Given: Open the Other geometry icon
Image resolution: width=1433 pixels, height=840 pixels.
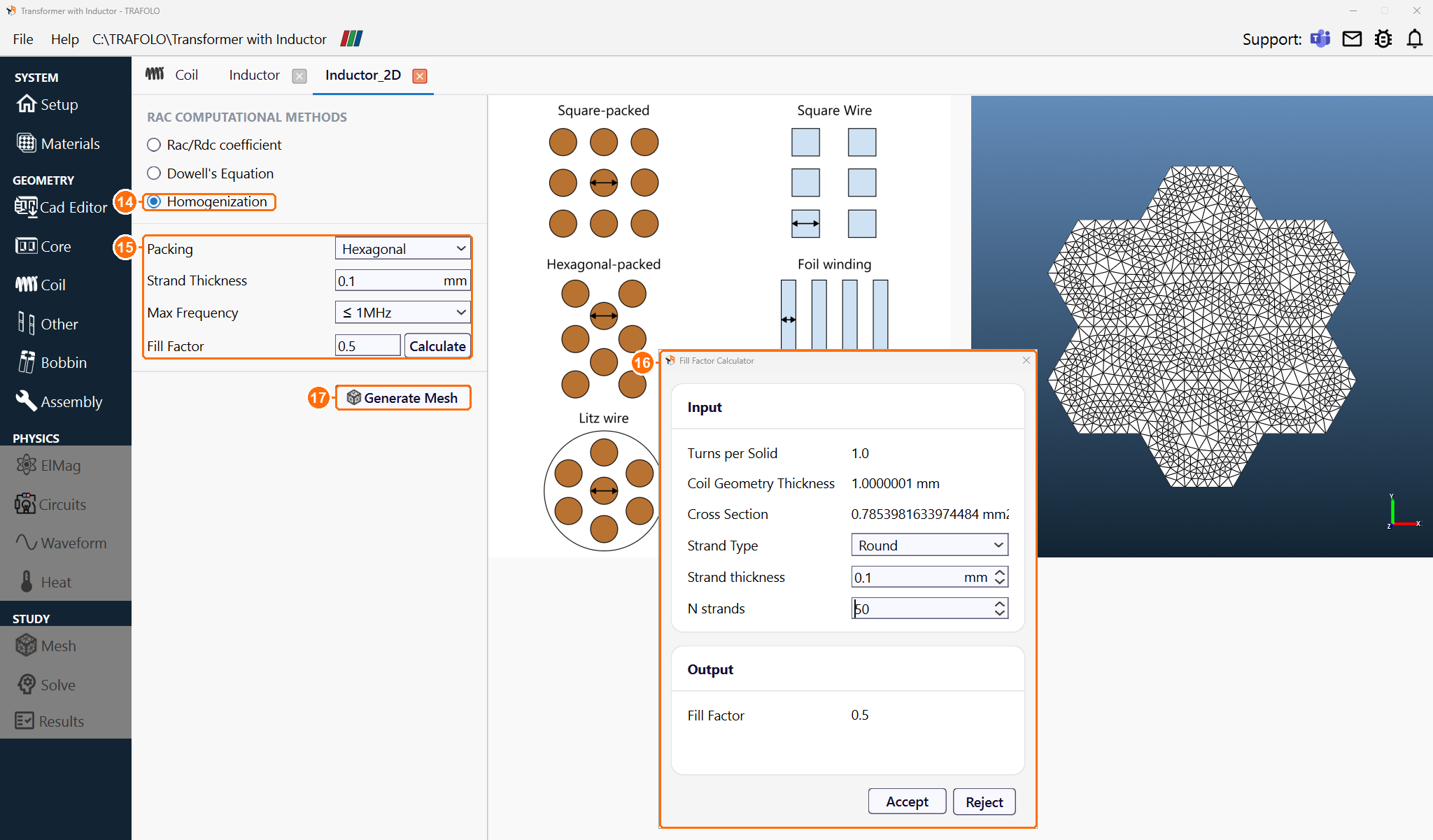Looking at the screenshot, I should [27, 323].
